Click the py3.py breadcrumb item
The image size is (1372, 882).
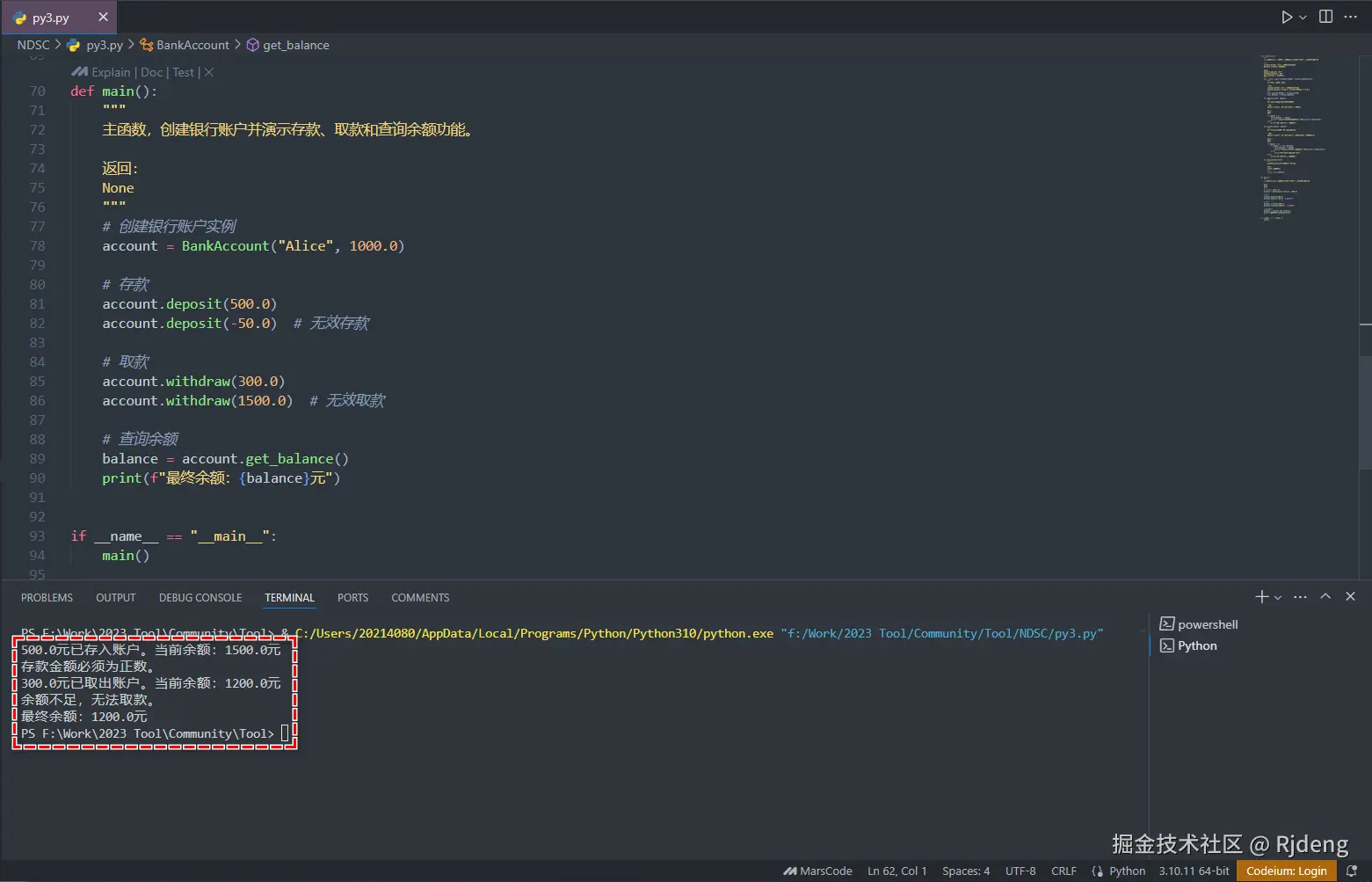coord(95,45)
